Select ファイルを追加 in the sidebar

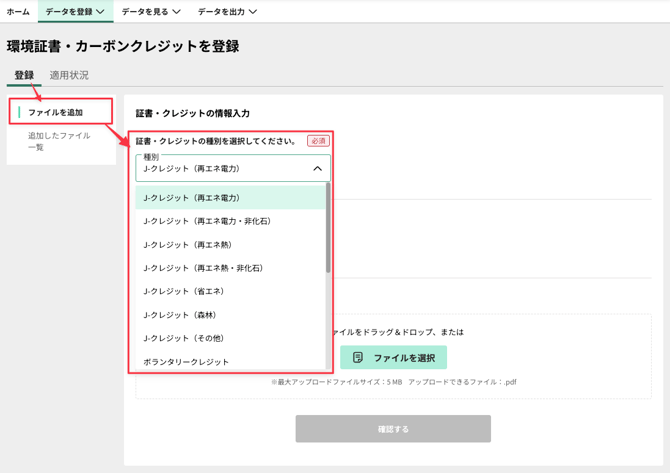(61, 112)
